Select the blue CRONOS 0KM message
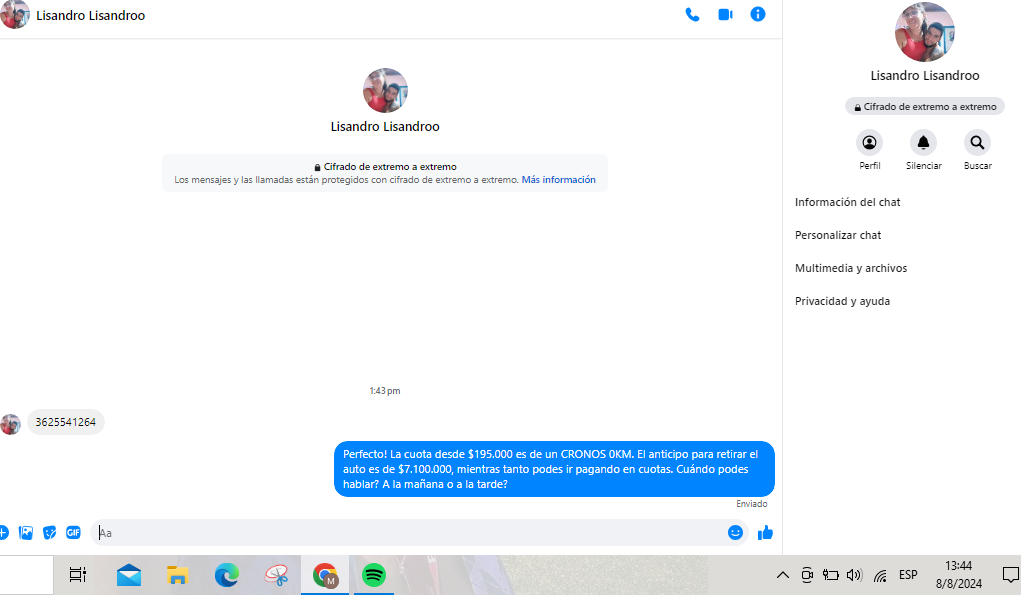 coord(554,469)
